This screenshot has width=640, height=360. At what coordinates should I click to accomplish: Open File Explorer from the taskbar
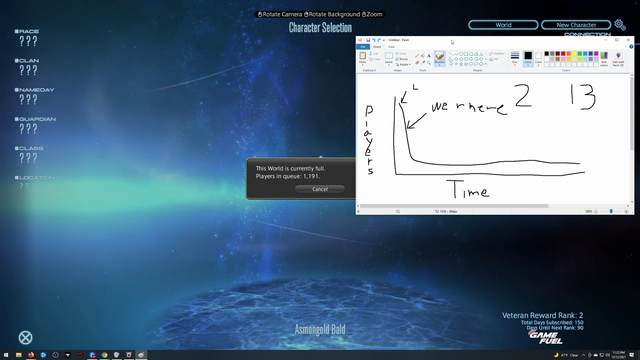coord(19,355)
